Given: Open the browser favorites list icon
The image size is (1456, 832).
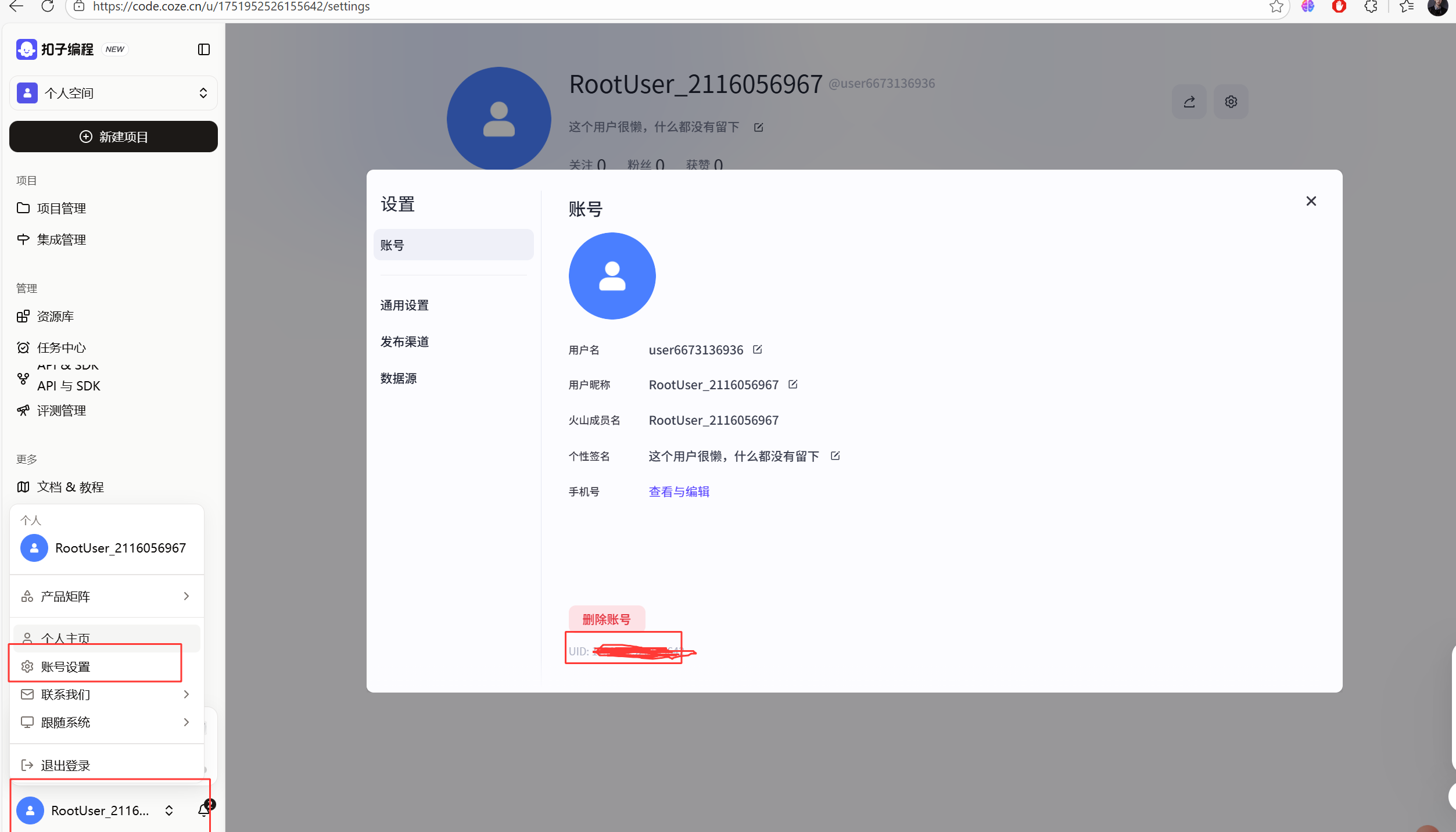Looking at the screenshot, I should pyautogui.click(x=1407, y=6).
